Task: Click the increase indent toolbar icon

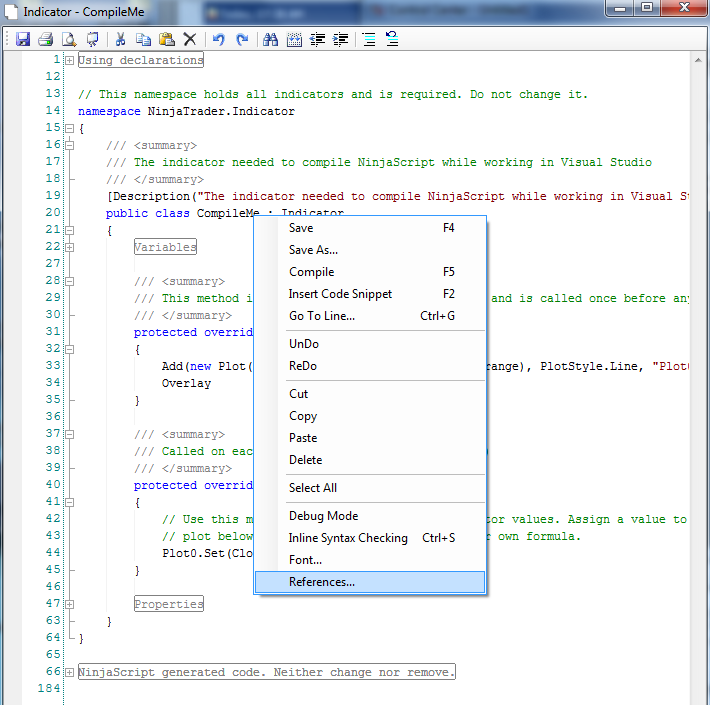Action: click(341, 39)
